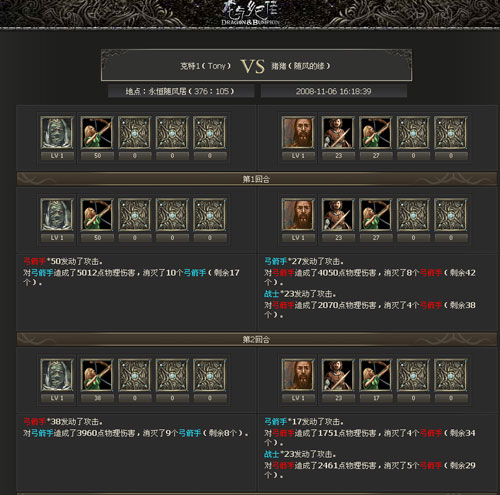Select defender's archer unit icon with 27 troops
The image size is (500, 495).
coord(376,133)
